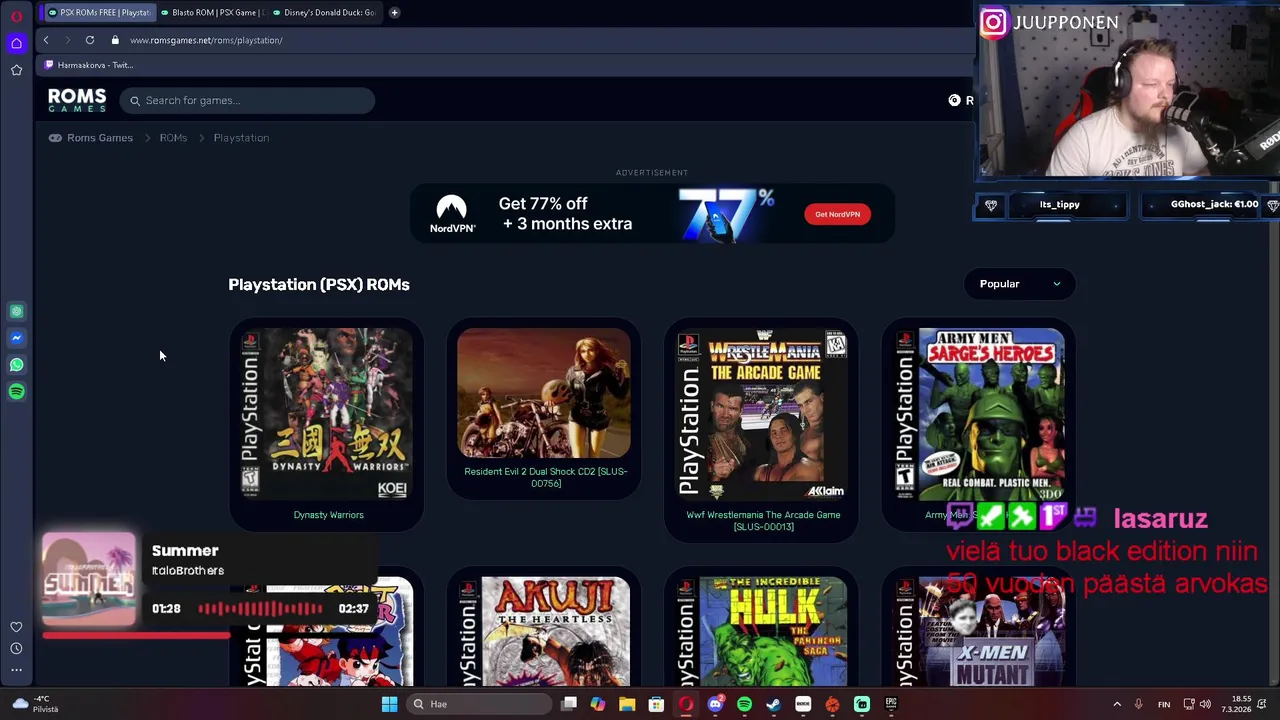Open Spotify from the Opera sidebar
This screenshot has height=720, width=1280.
(16, 392)
